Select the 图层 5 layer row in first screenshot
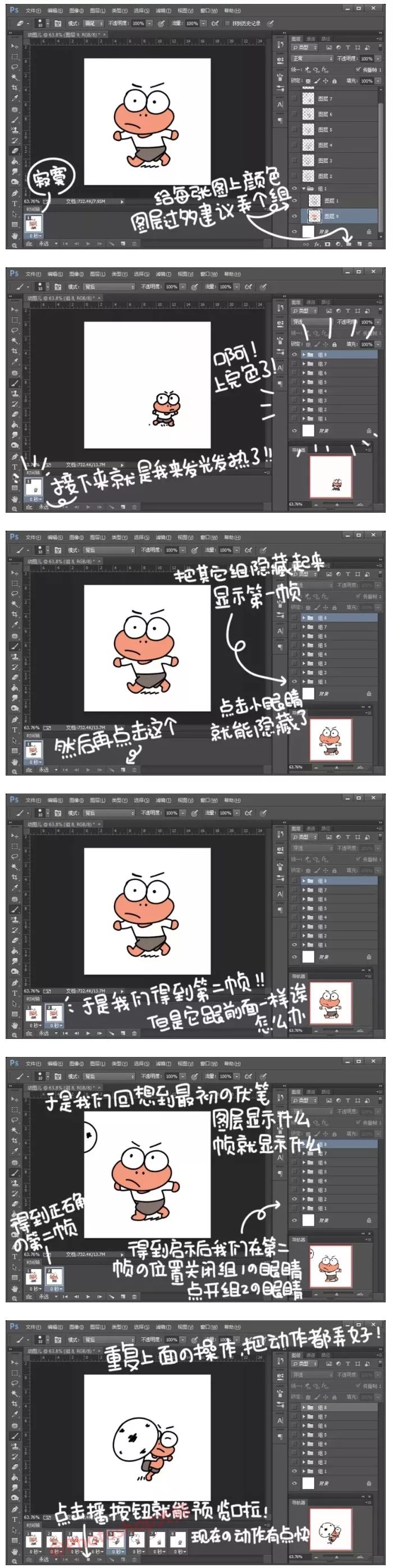This screenshot has width=393, height=1568. (333, 130)
